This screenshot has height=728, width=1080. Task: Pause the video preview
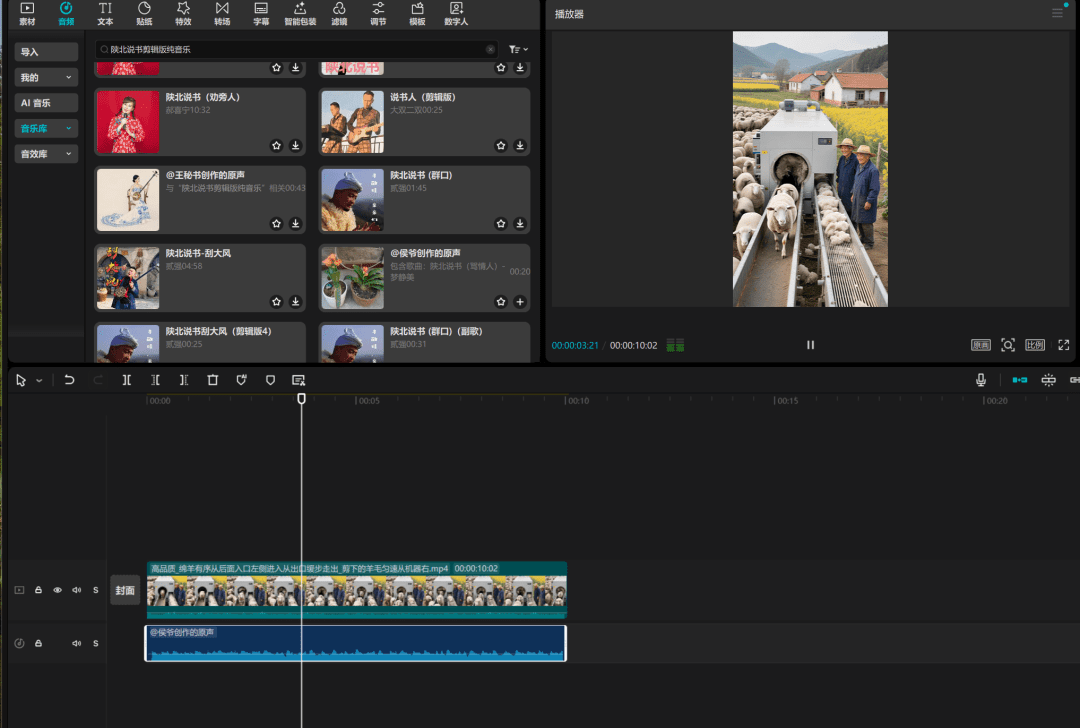[x=811, y=345]
